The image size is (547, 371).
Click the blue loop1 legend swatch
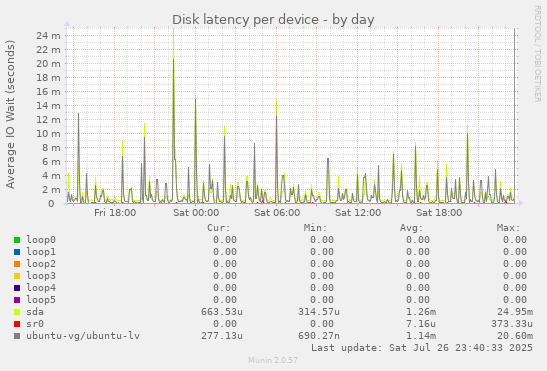17,252
